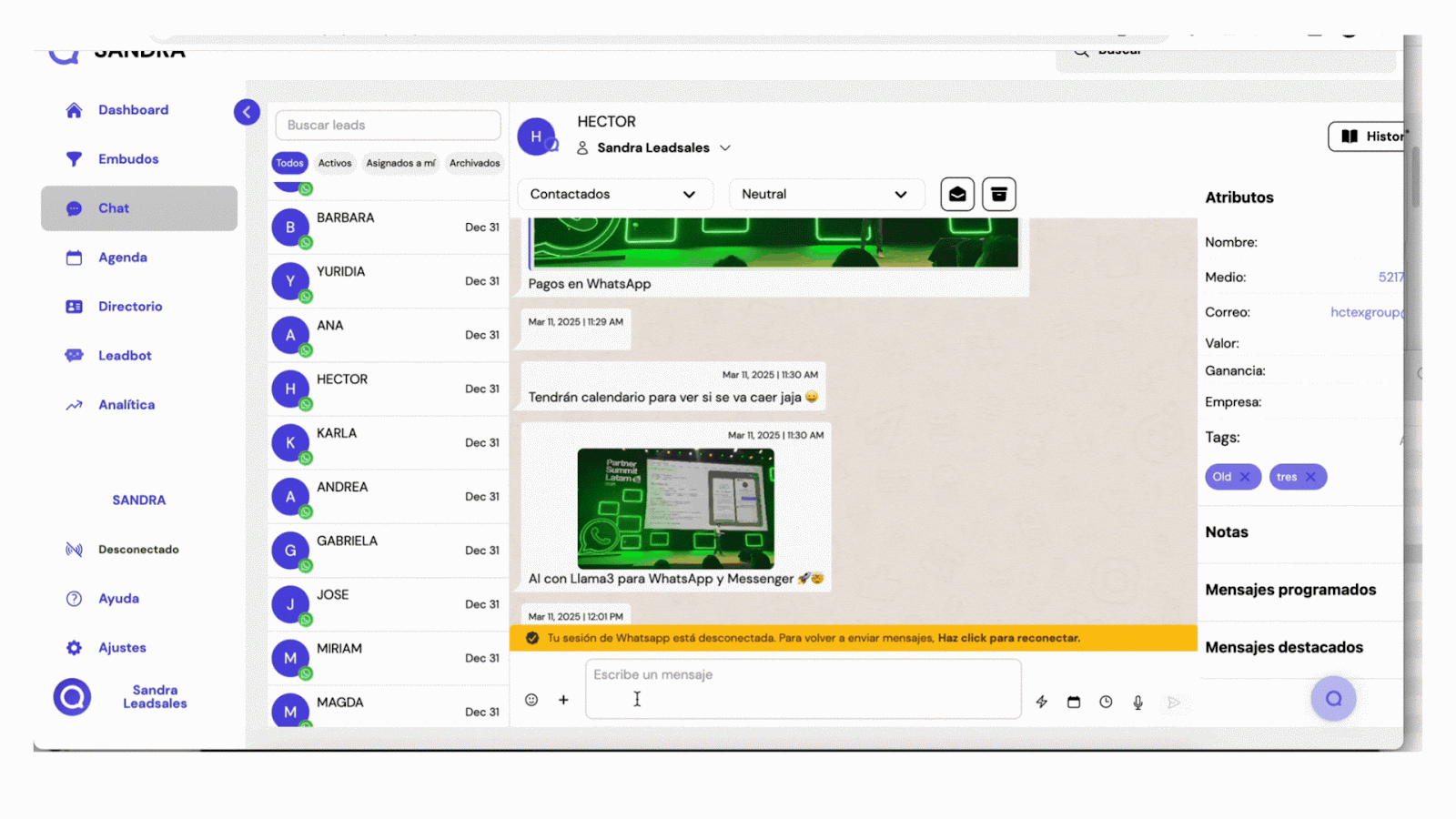Remove the tres tag
1456x819 pixels.
[1310, 477]
